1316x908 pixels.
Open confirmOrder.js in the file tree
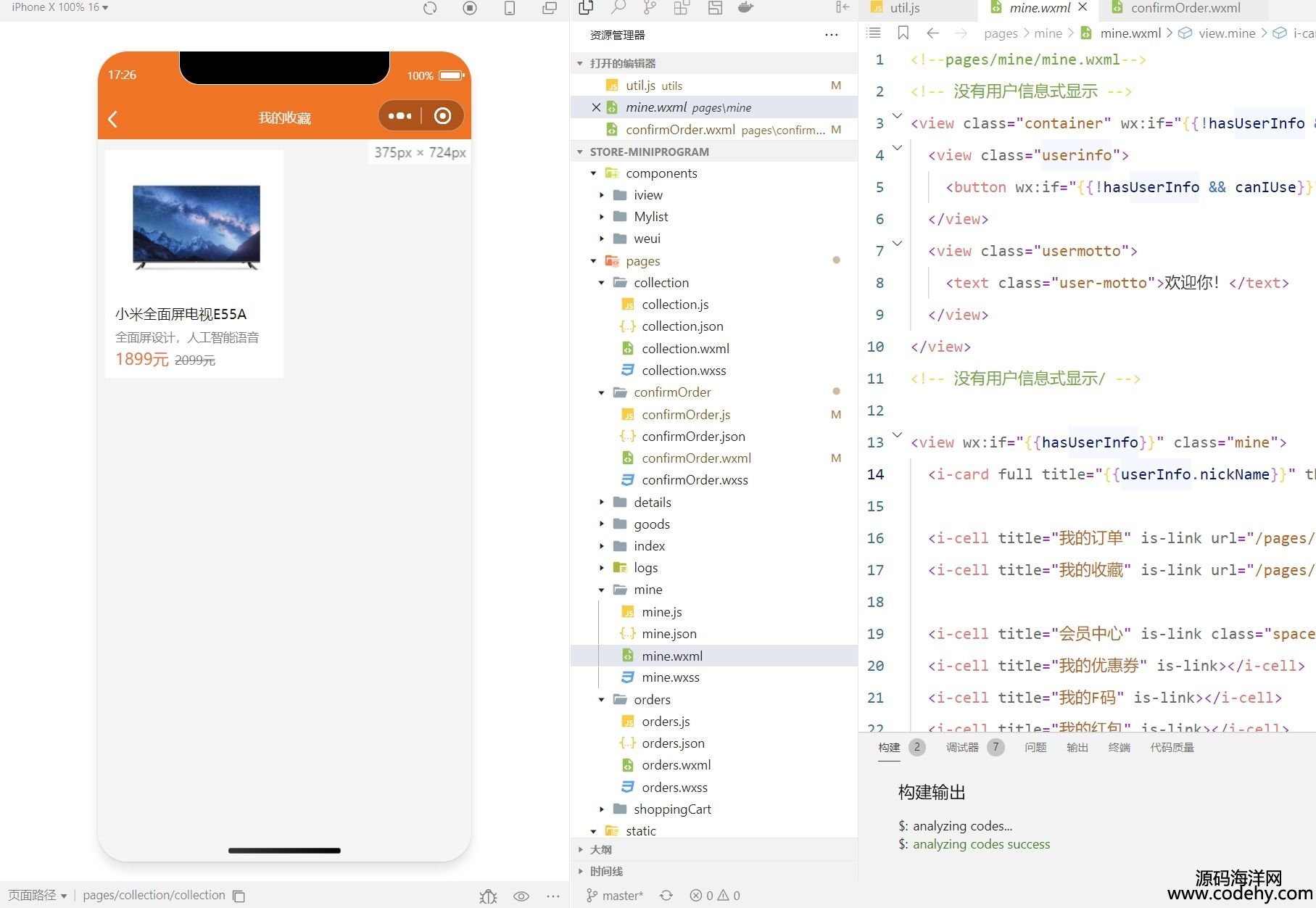click(686, 415)
